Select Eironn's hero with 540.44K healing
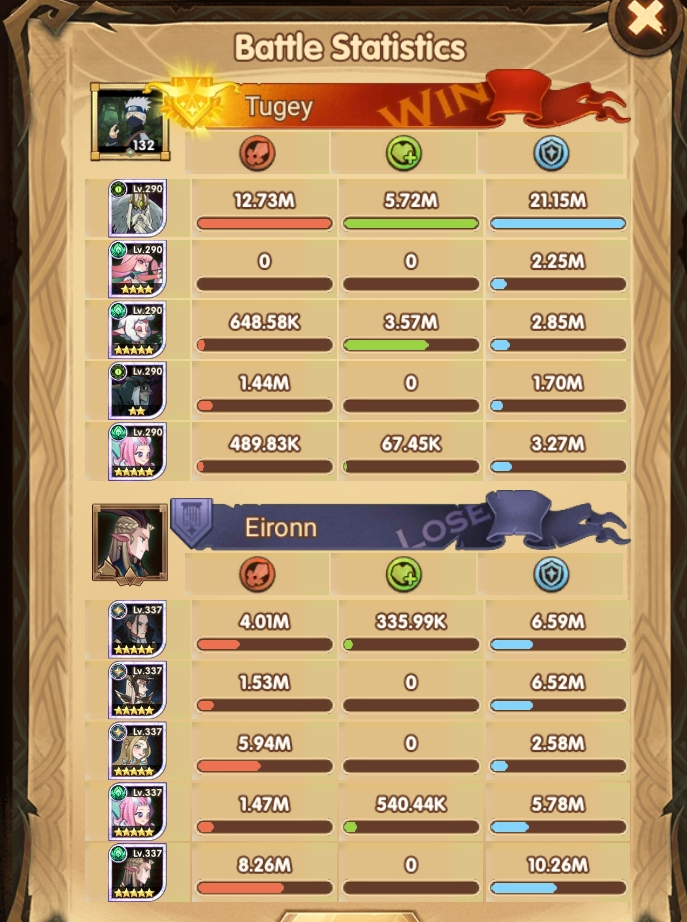The height and width of the screenshot is (922, 687). (138, 811)
